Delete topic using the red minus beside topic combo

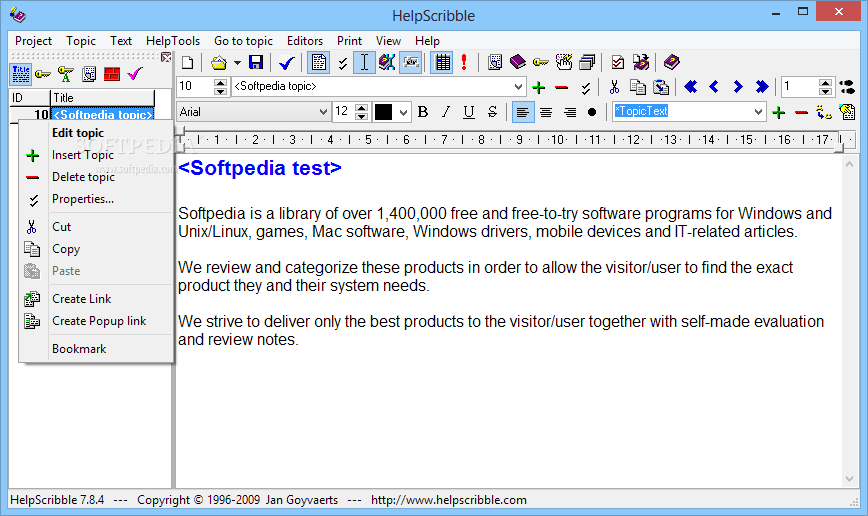562,87
